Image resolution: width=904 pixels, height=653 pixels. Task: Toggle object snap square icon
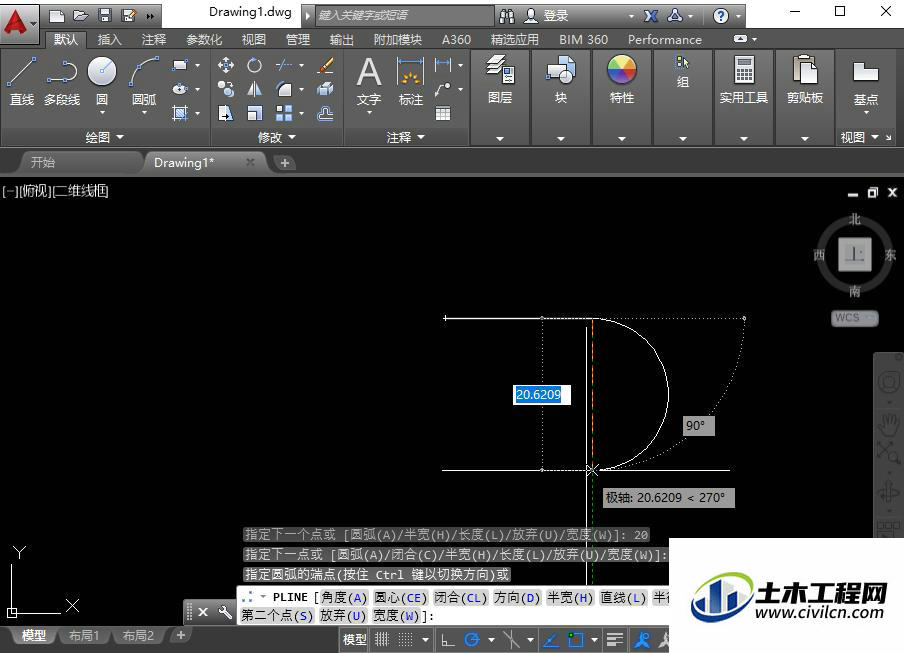(x=575, y=639)
